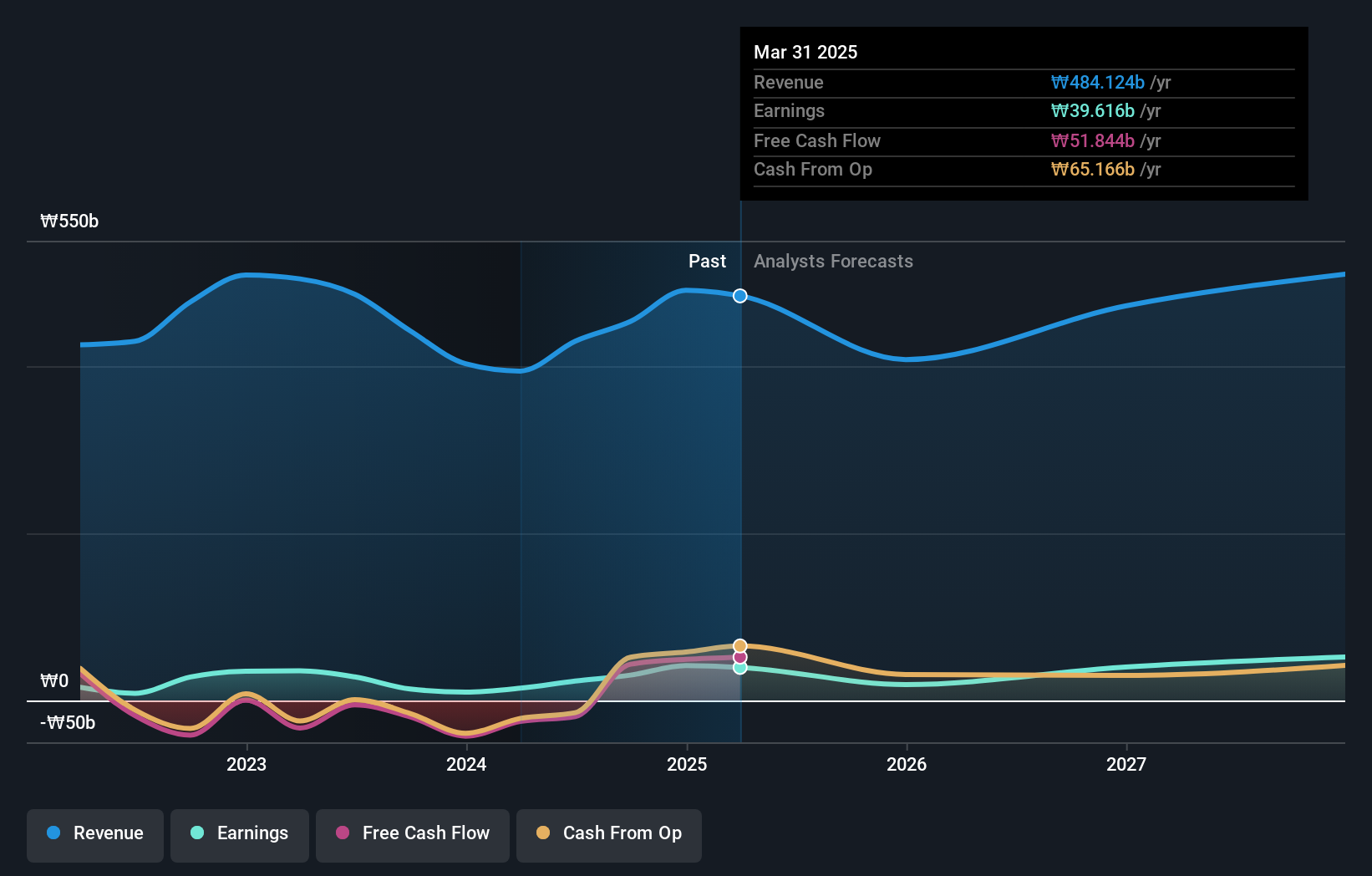Click the 2027 x-axis label
This screenshot has height=876, width=1372.
pos(1126,764)
